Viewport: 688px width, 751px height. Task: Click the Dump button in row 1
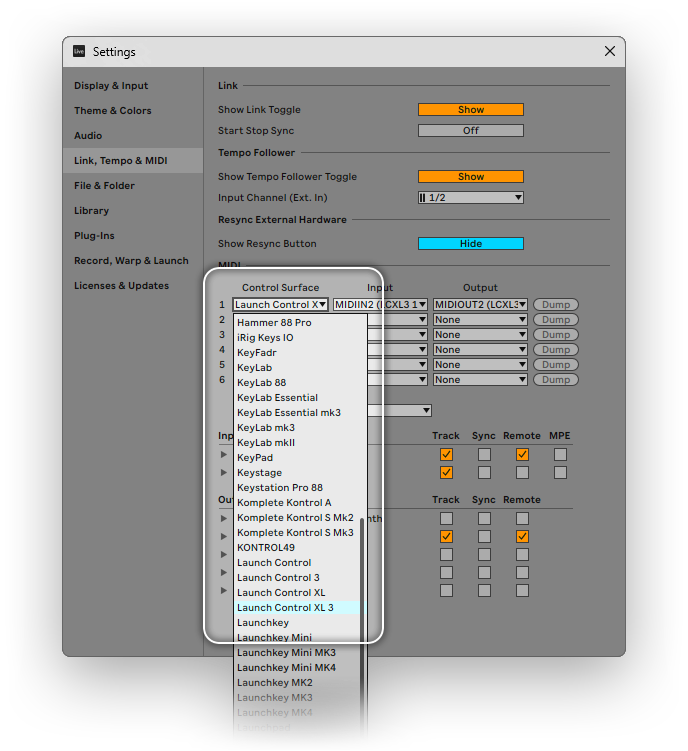click(556, 305)
